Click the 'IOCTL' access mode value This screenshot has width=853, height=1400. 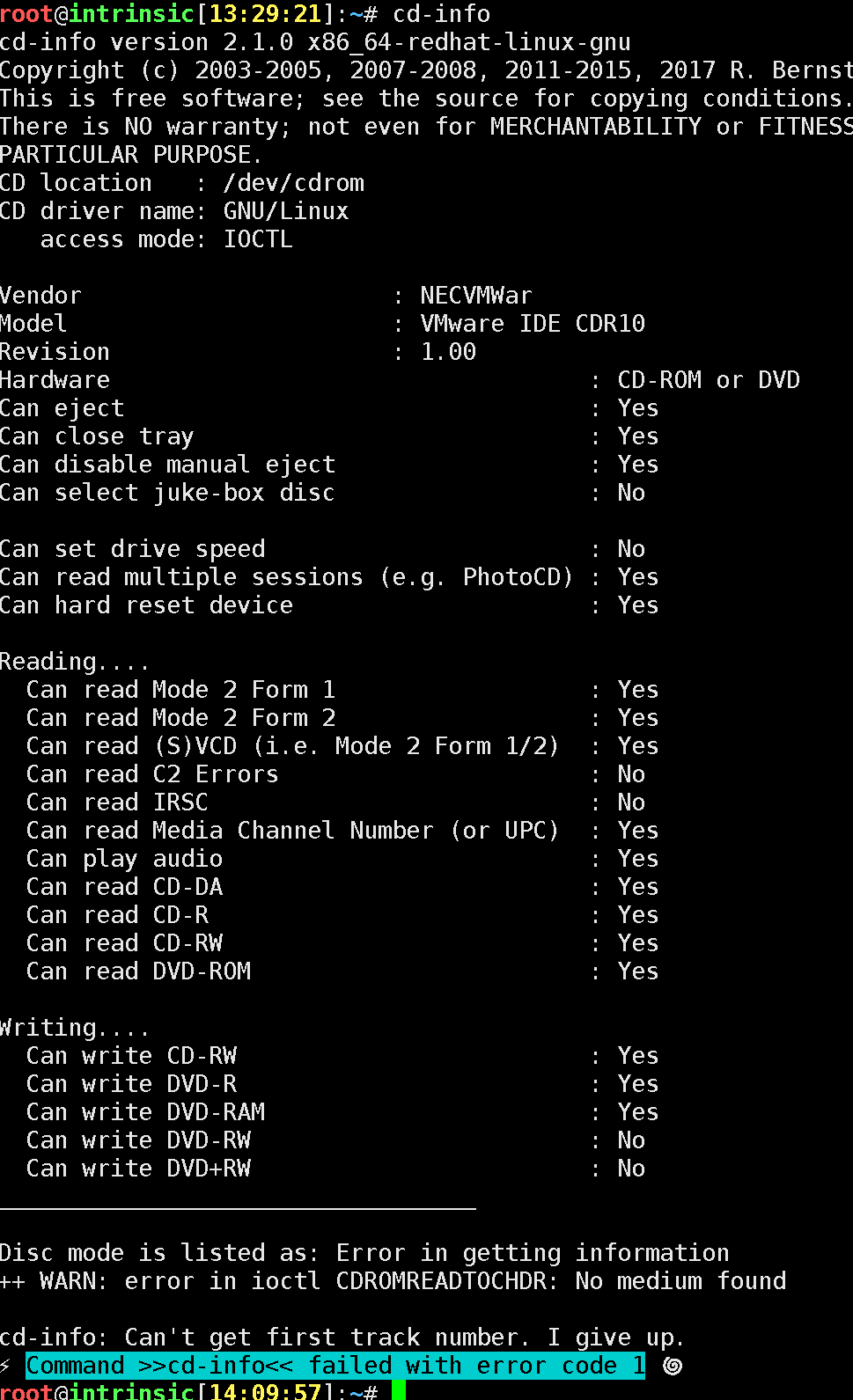[258, 239]
